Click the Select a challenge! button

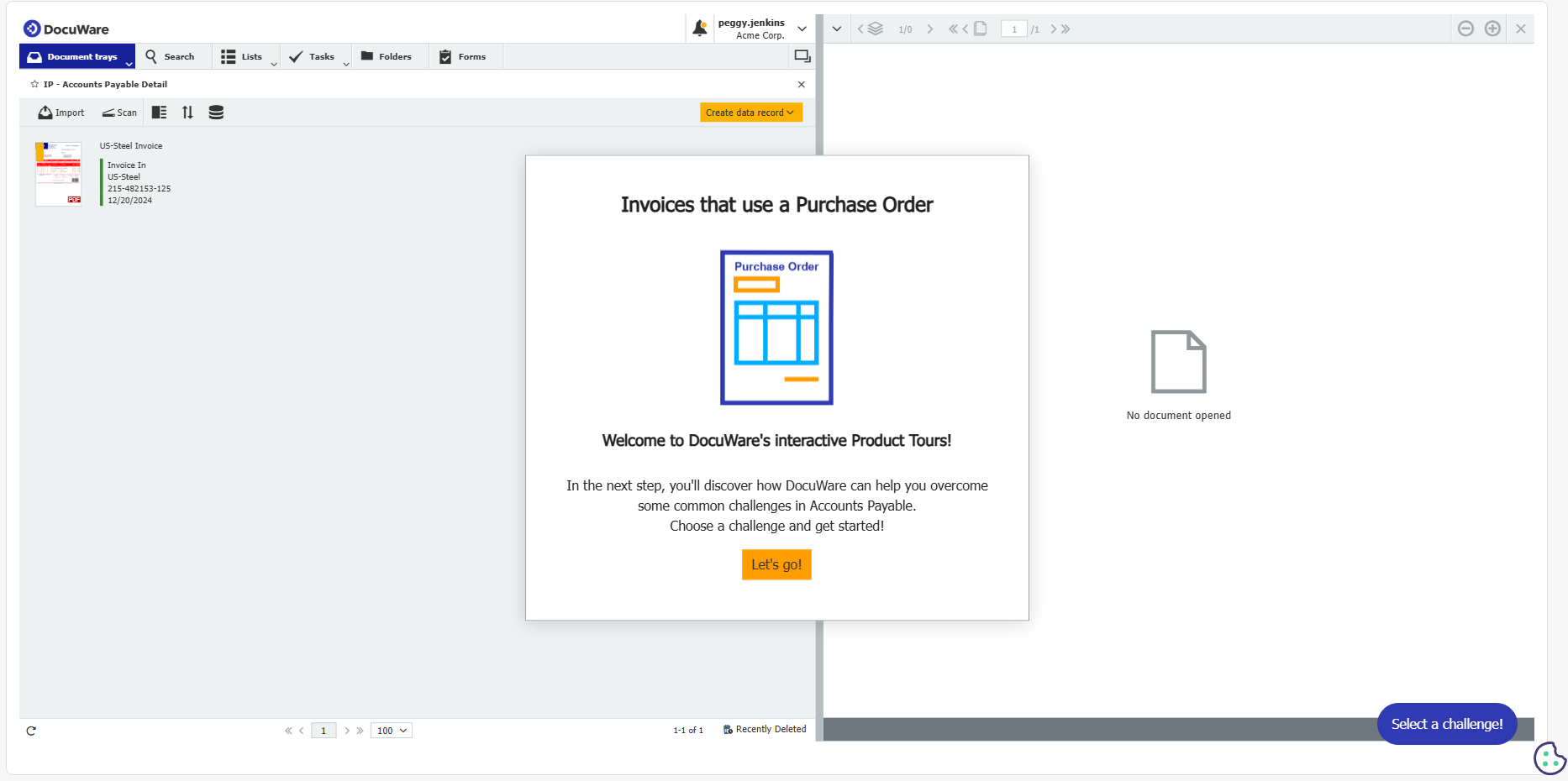(x=1447, y=724)
